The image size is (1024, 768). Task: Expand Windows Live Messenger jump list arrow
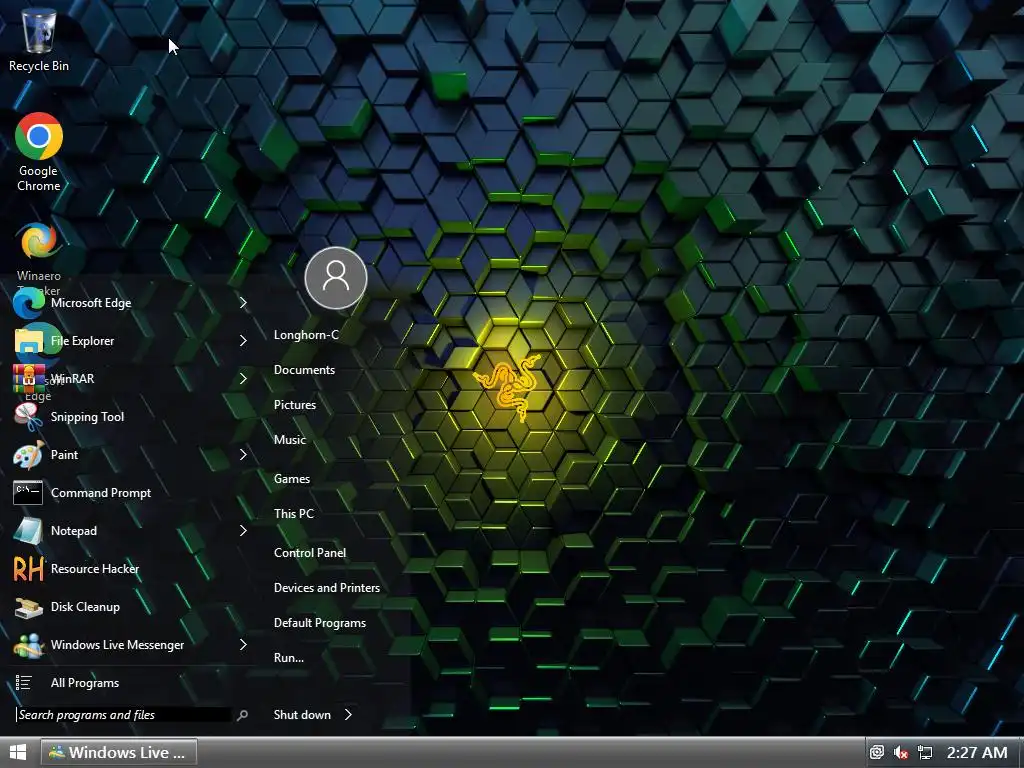243,645
